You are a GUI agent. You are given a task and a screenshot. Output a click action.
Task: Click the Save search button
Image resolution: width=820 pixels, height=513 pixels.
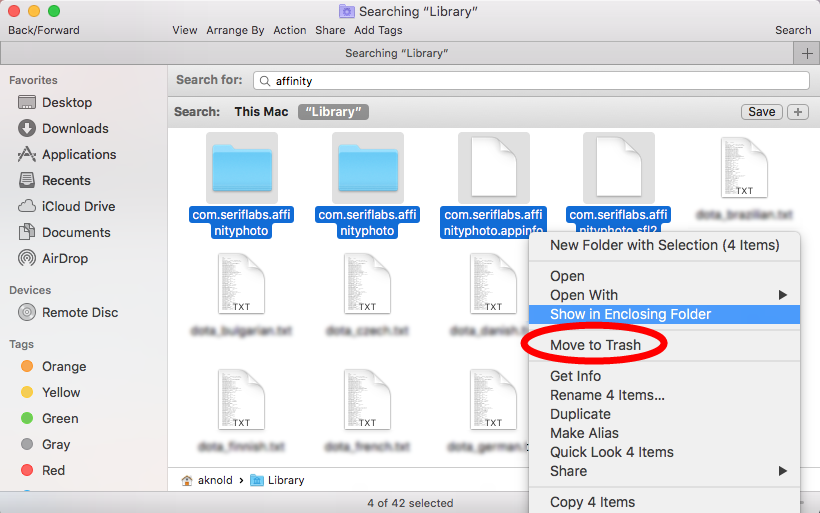(x=762, y=112)
